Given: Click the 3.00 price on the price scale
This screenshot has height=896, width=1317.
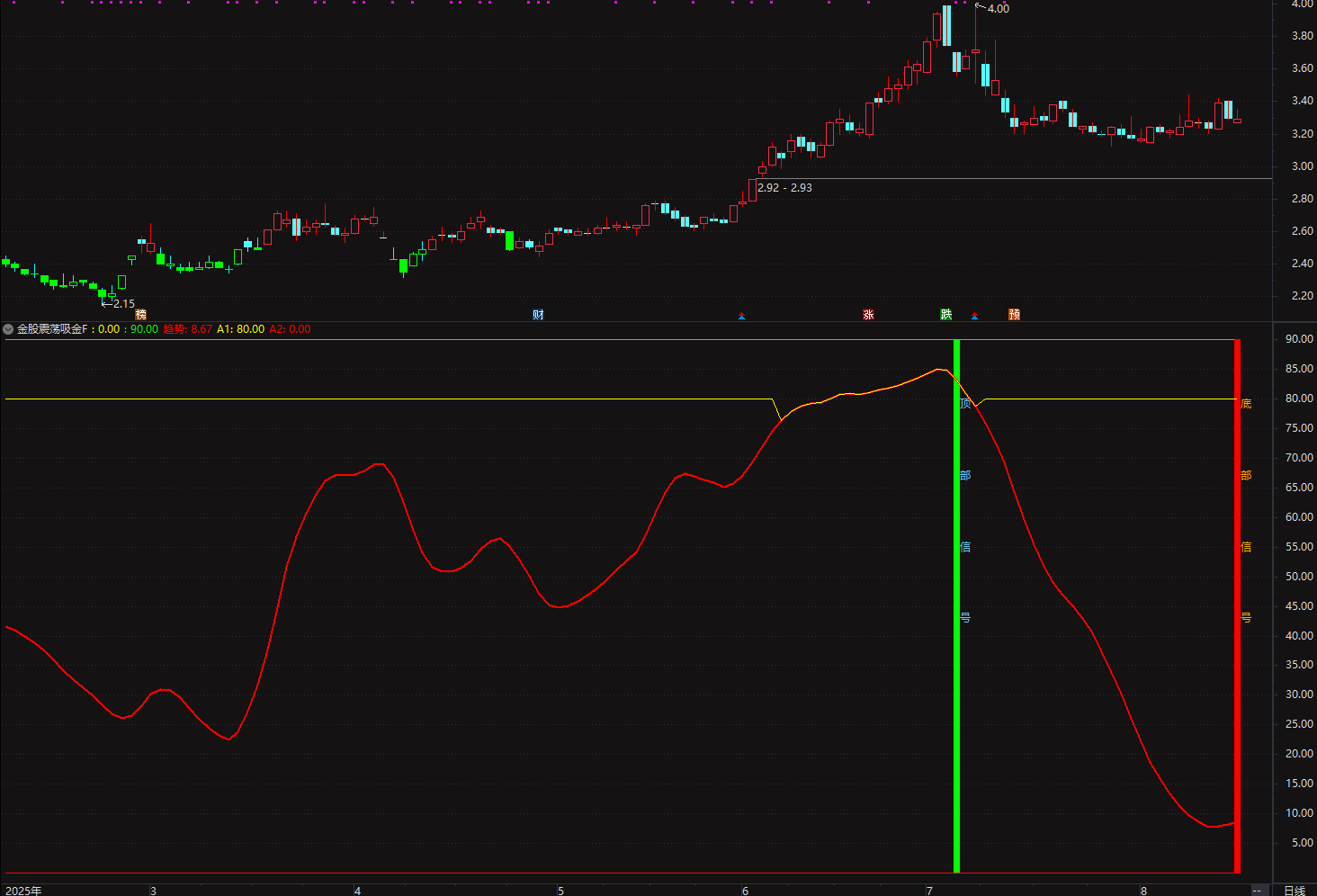Looking at the screenshot, I should (1303, 166).
